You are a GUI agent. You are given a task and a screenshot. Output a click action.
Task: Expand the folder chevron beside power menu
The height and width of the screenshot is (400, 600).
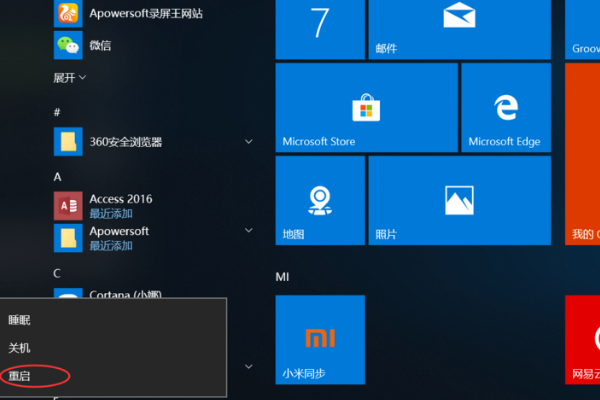(249, 367)
